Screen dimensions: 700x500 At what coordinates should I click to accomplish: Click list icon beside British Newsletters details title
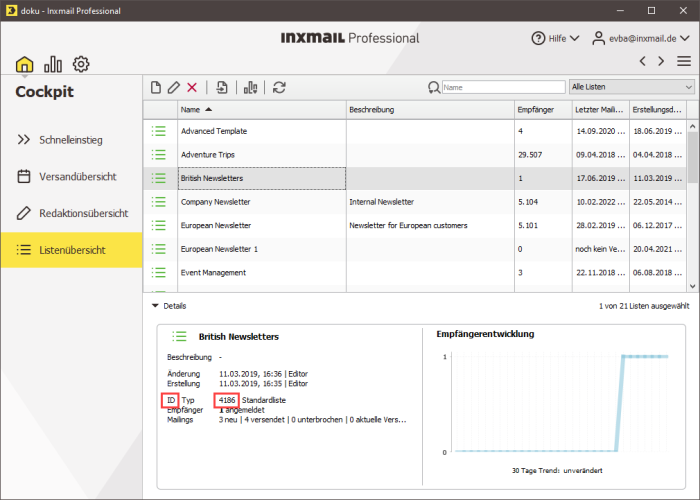(x=179, y=336)
